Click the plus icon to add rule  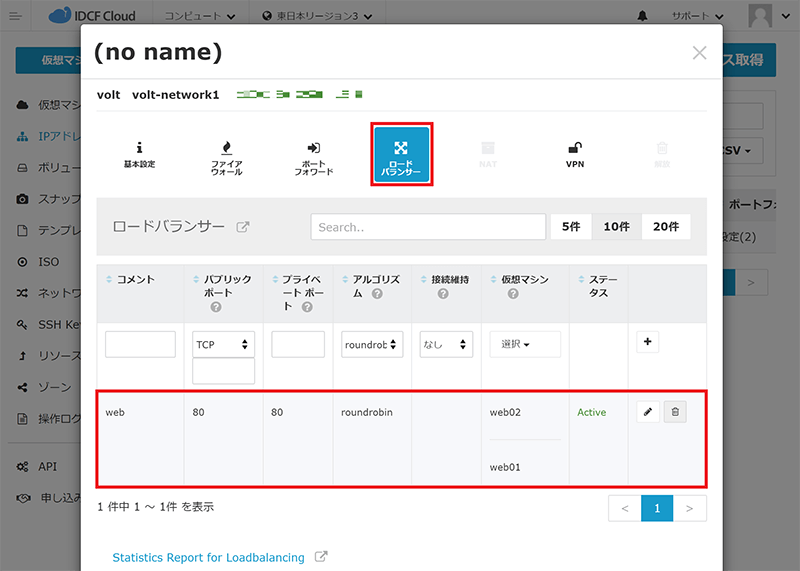(x=648, y=343)
